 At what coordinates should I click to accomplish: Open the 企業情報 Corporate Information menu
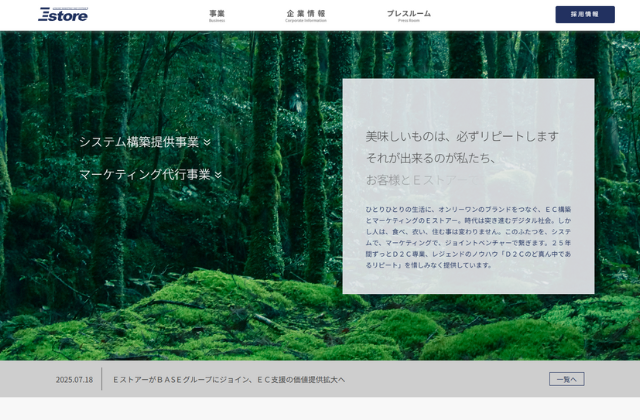[305, 15]
